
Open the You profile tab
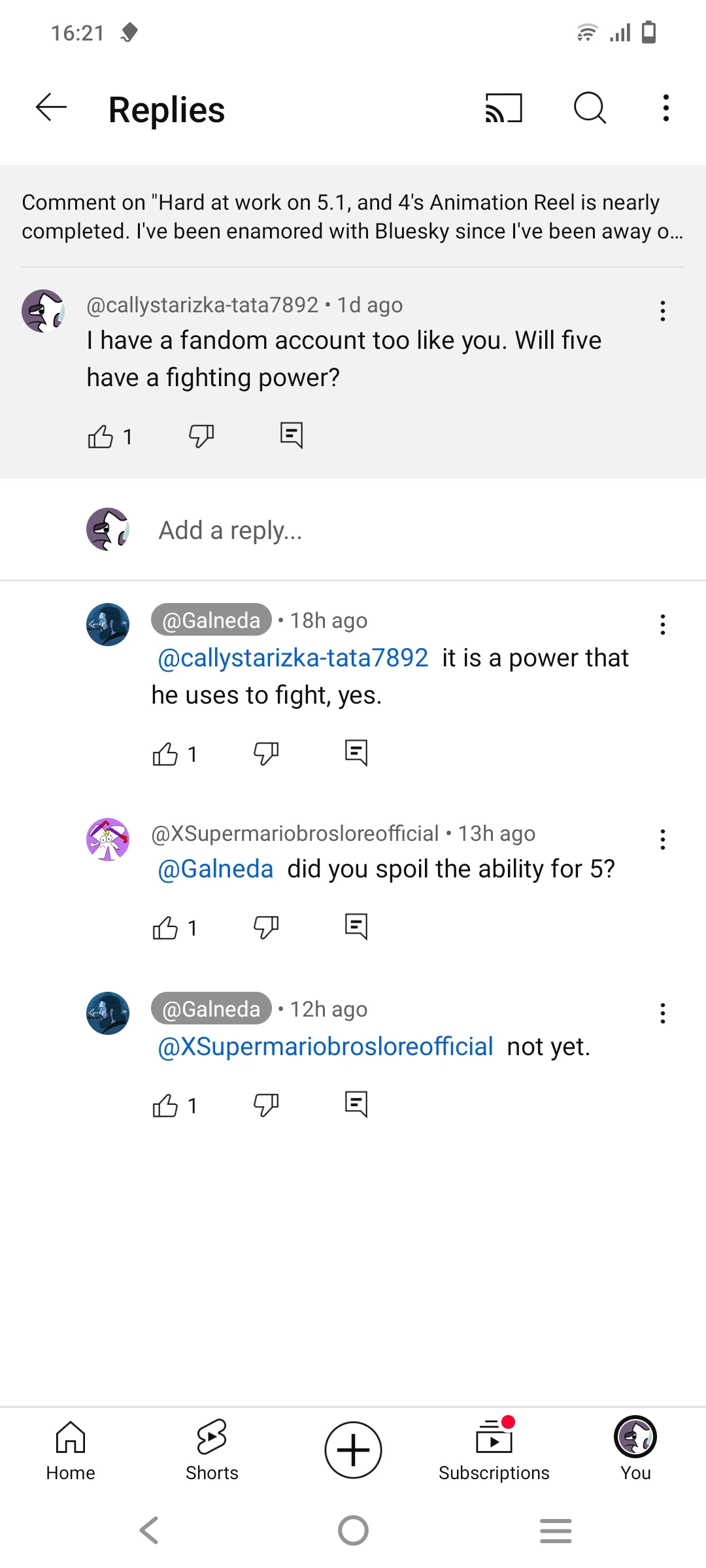(635, 1450)
